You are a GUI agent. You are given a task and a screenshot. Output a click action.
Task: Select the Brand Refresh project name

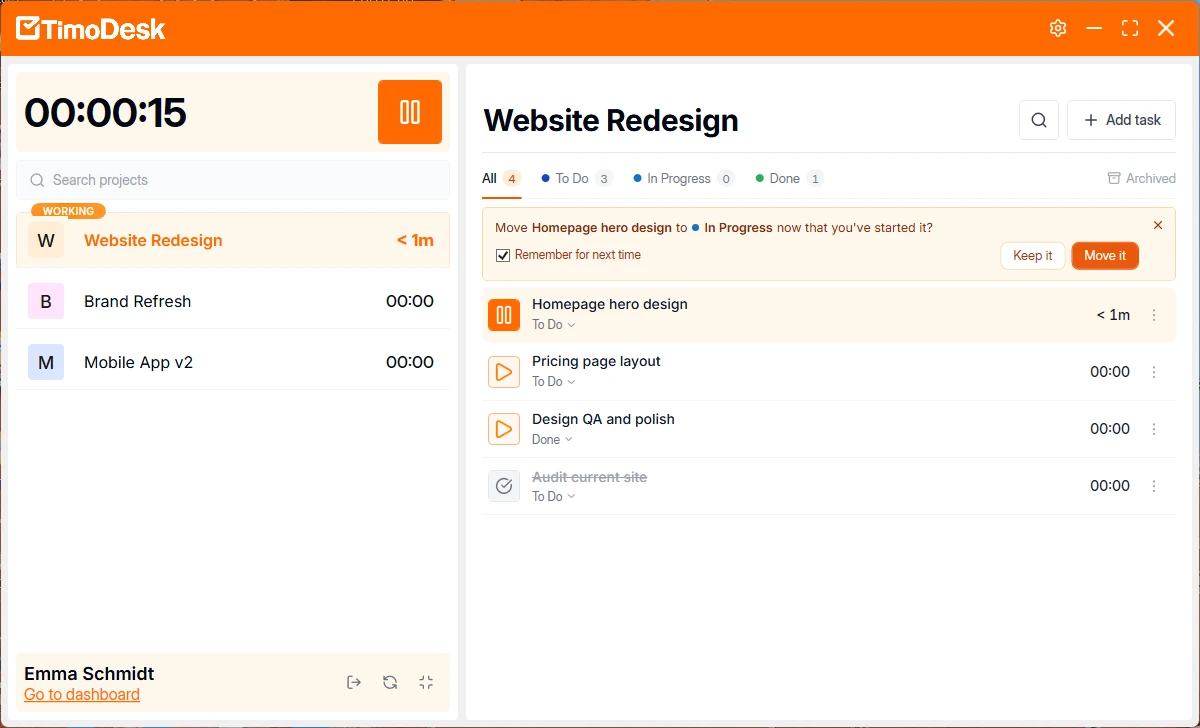137,301
